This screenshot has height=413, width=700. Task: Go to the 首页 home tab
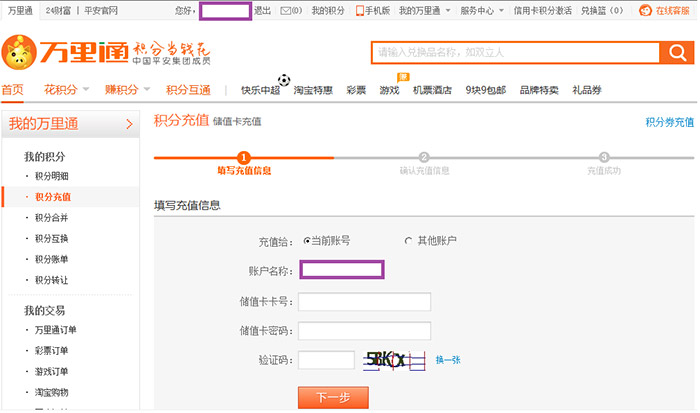click(x=13, y=90)
